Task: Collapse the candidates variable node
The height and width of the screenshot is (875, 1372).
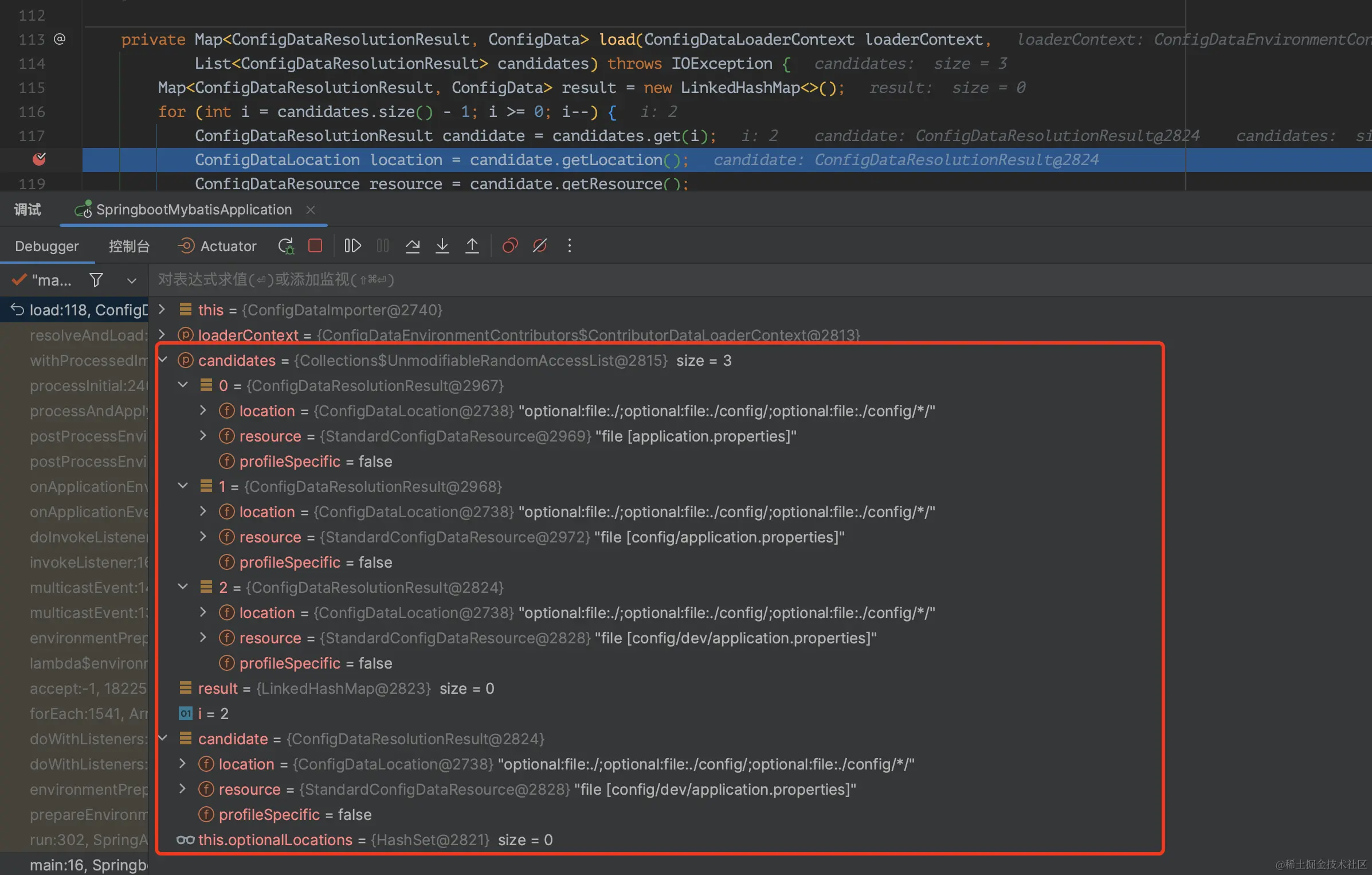Action: [163, 360]
